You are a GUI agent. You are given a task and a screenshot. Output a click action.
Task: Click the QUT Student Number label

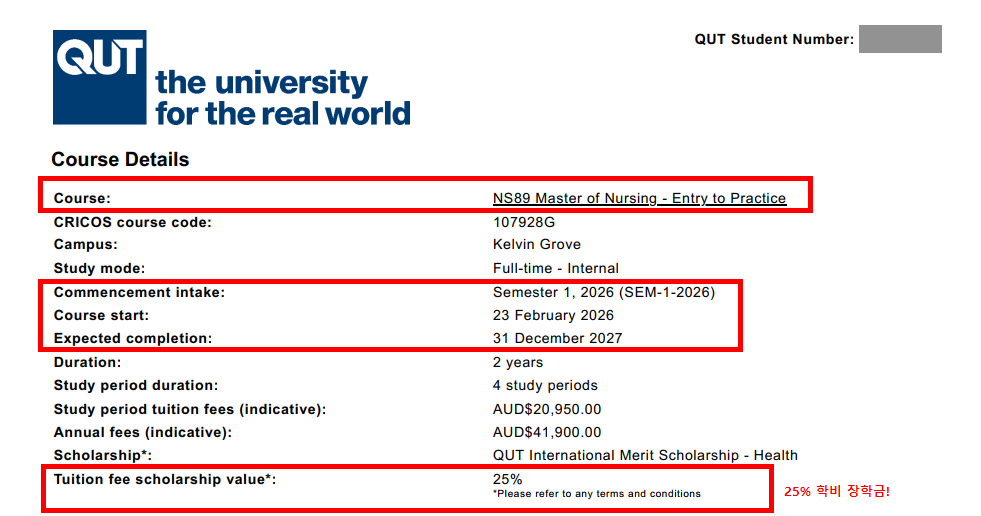click(774, 40)
